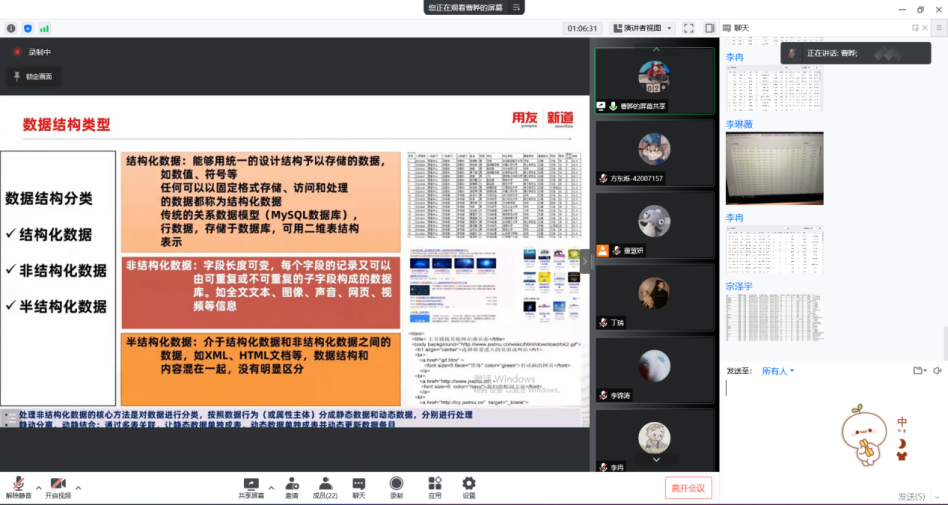
Task: Open the Apps (应用) icon
Action: [x=434, y=487]
